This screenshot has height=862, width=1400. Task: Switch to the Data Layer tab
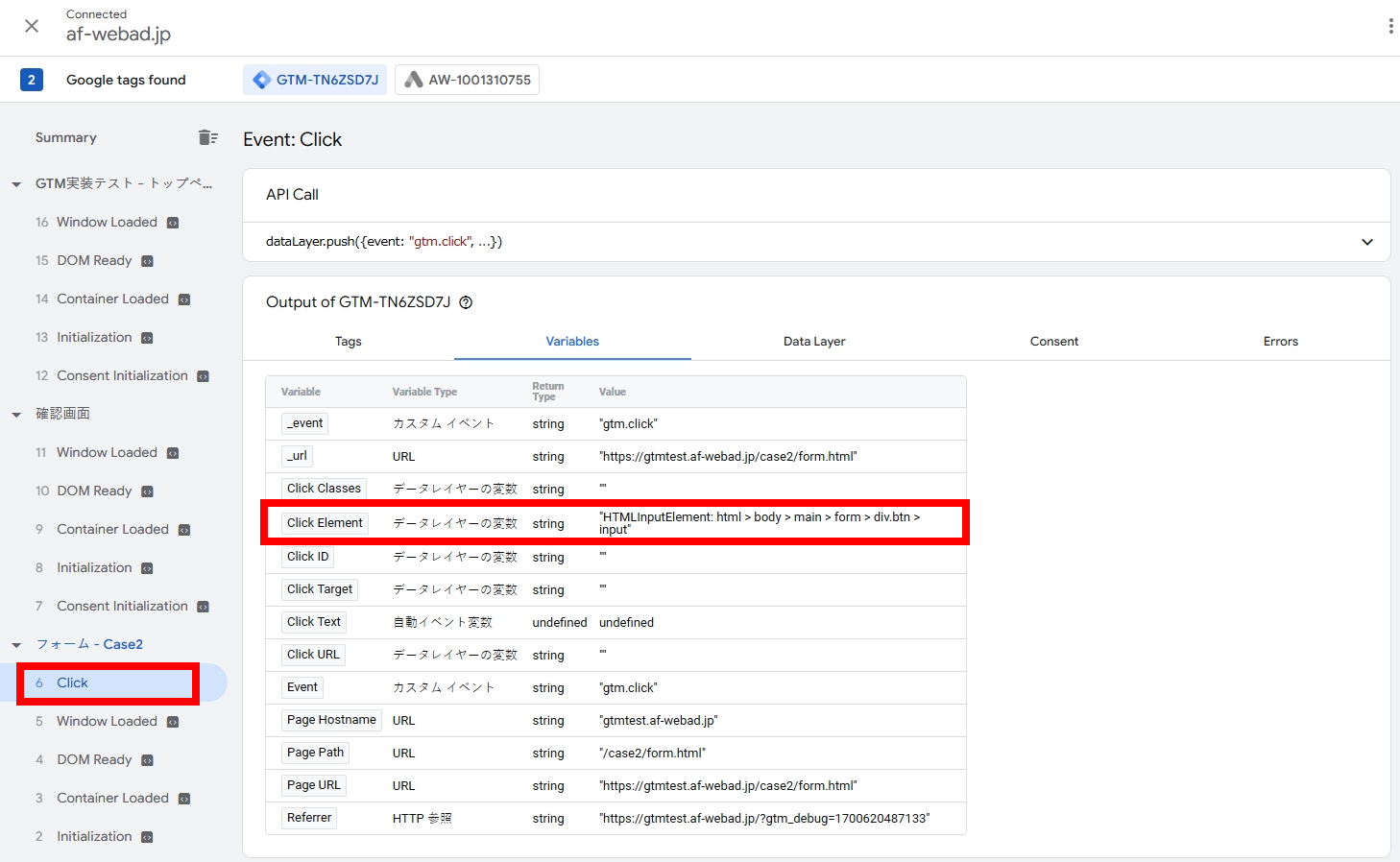(814, 342)
